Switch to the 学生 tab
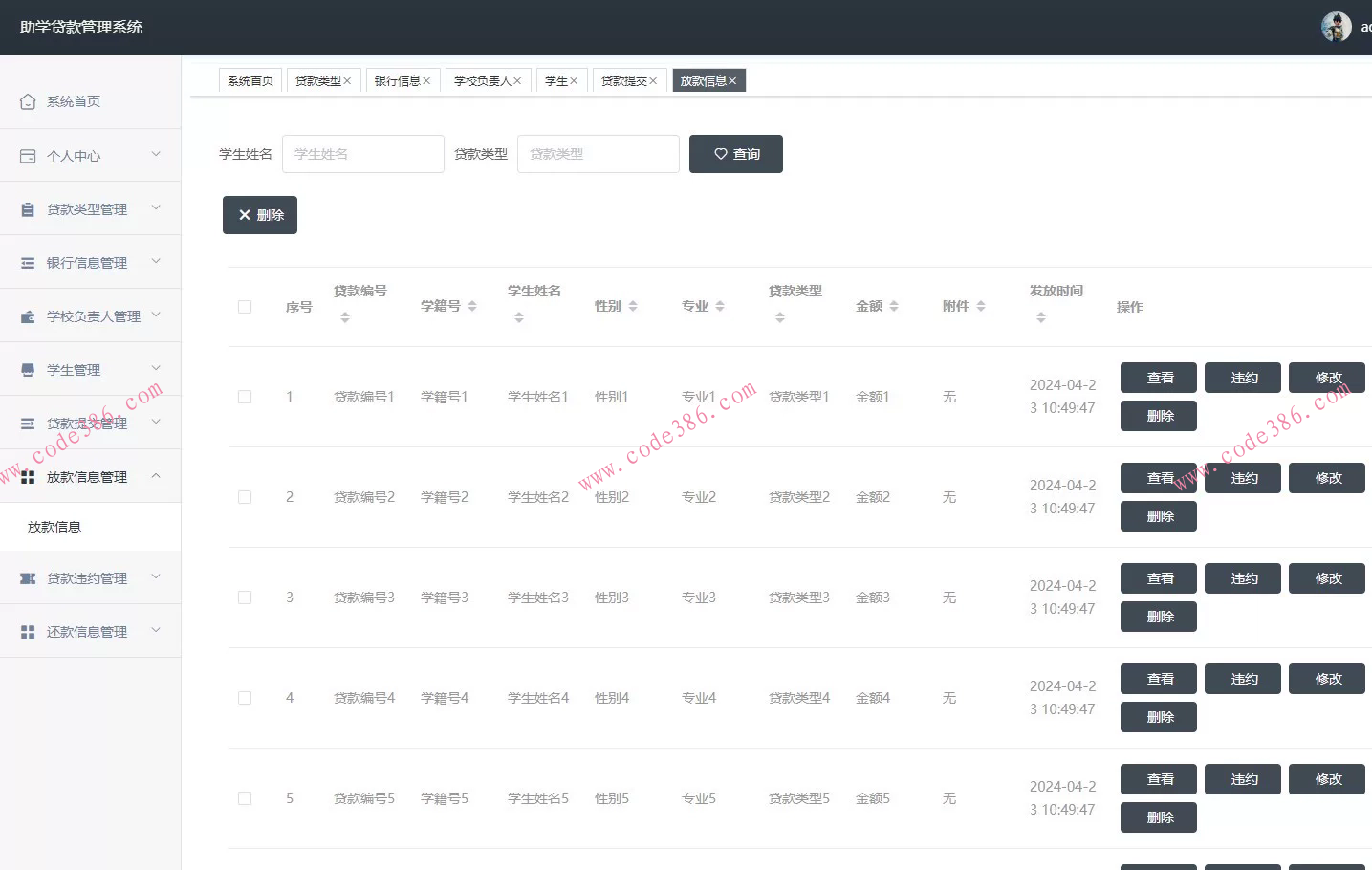Screen dimensions: 1372x870 (x=556, y=80)
